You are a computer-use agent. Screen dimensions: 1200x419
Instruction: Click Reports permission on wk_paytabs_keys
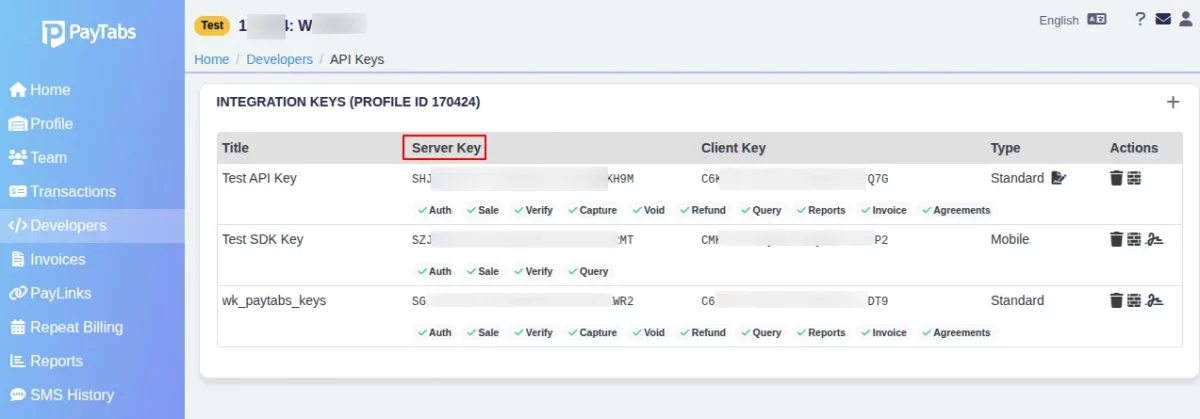pyautogui.click(x=820, y=332)
